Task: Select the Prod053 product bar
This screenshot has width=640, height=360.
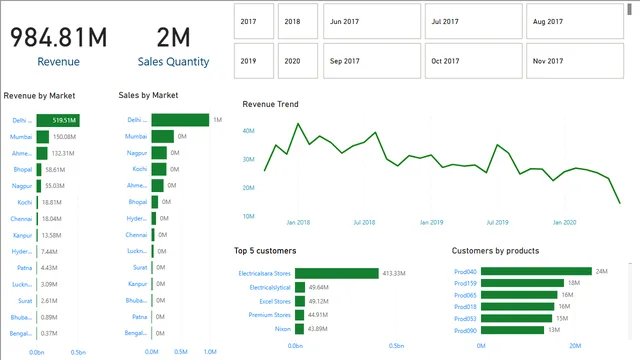Action: pyautogui.click(x=516, y=318)
